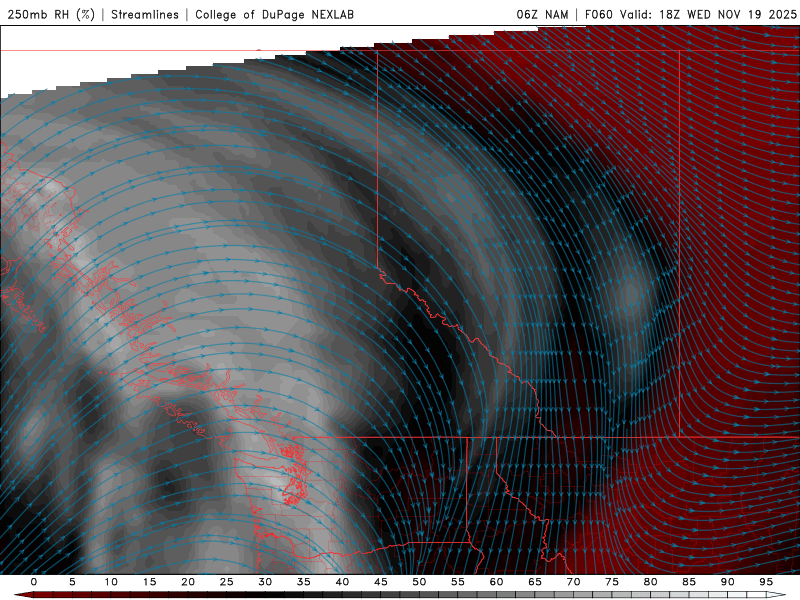This screenshot has width=800, height=600.
Task: Select the color bar label "10"
Action: tap(111, 582)
